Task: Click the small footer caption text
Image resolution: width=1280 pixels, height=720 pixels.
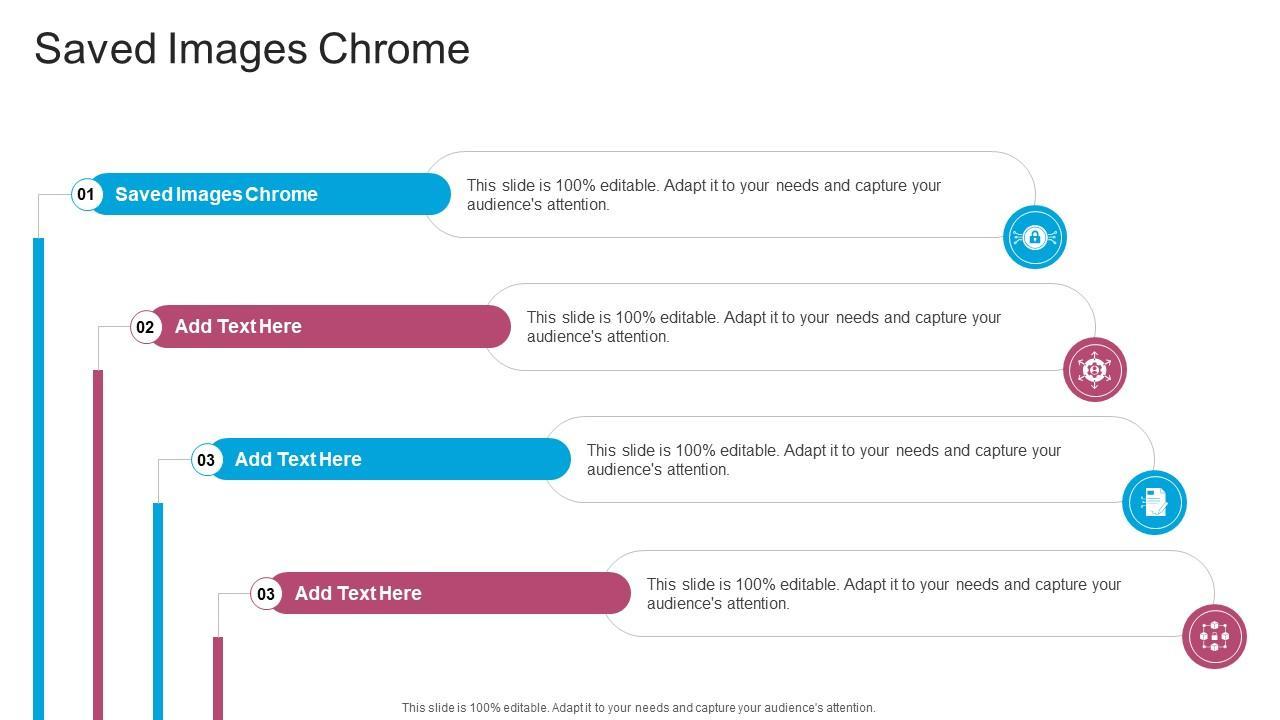Action: tap(638, 708)
